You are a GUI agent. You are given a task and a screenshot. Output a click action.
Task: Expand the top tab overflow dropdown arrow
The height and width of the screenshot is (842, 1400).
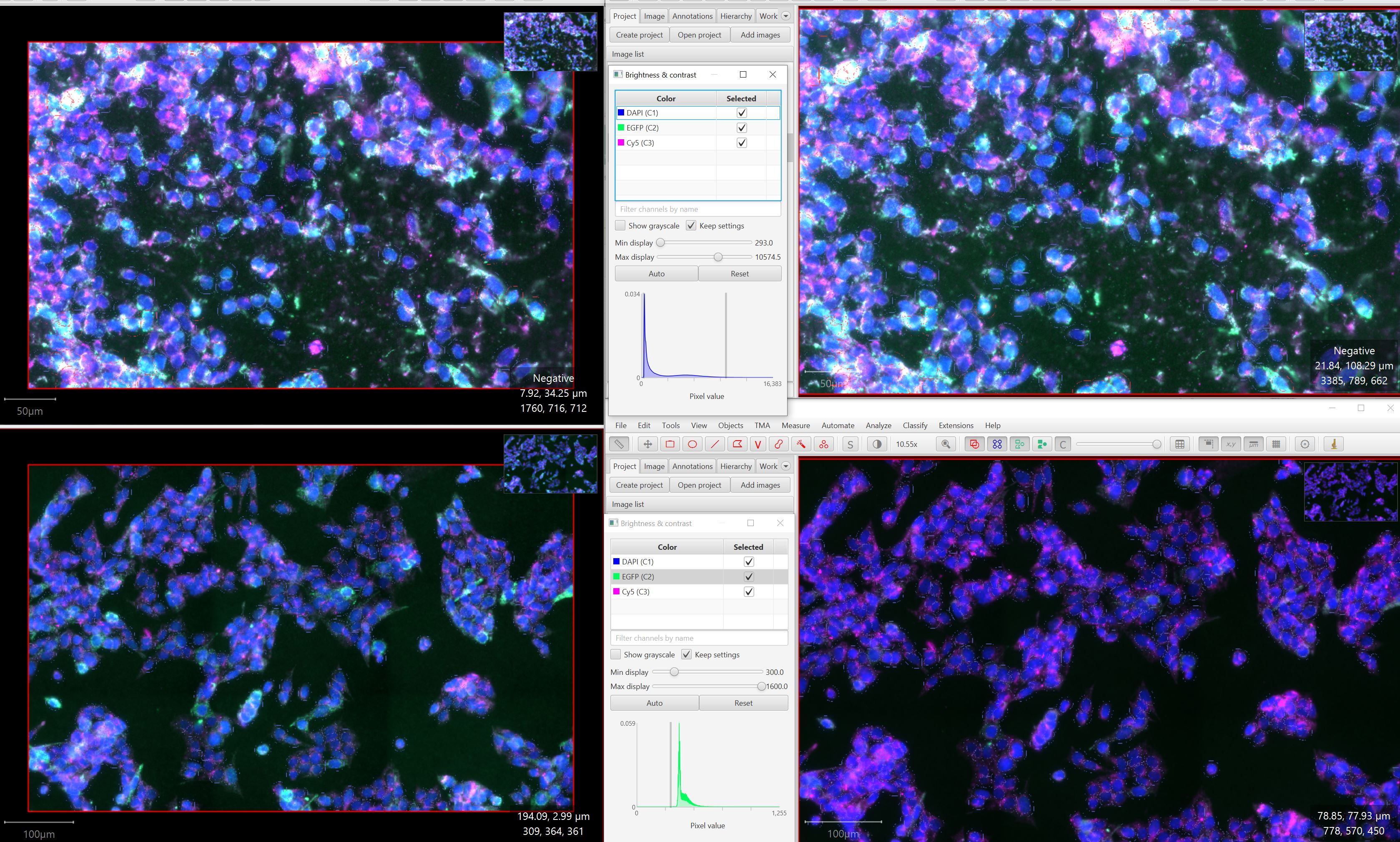click(x=786, y=16)
